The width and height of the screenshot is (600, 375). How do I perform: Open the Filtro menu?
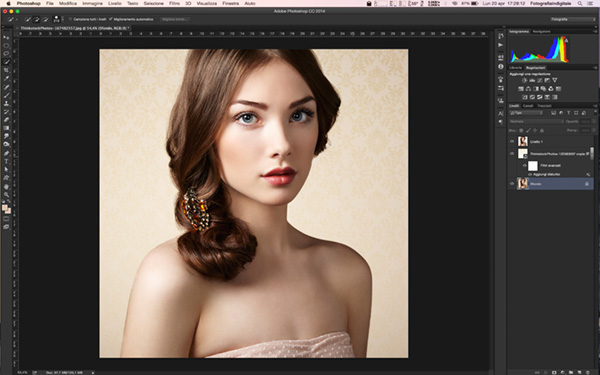(x=174, y=3)
